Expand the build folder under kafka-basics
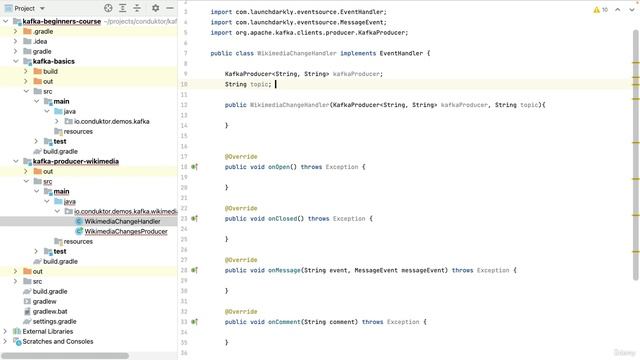 pos(26,71)
